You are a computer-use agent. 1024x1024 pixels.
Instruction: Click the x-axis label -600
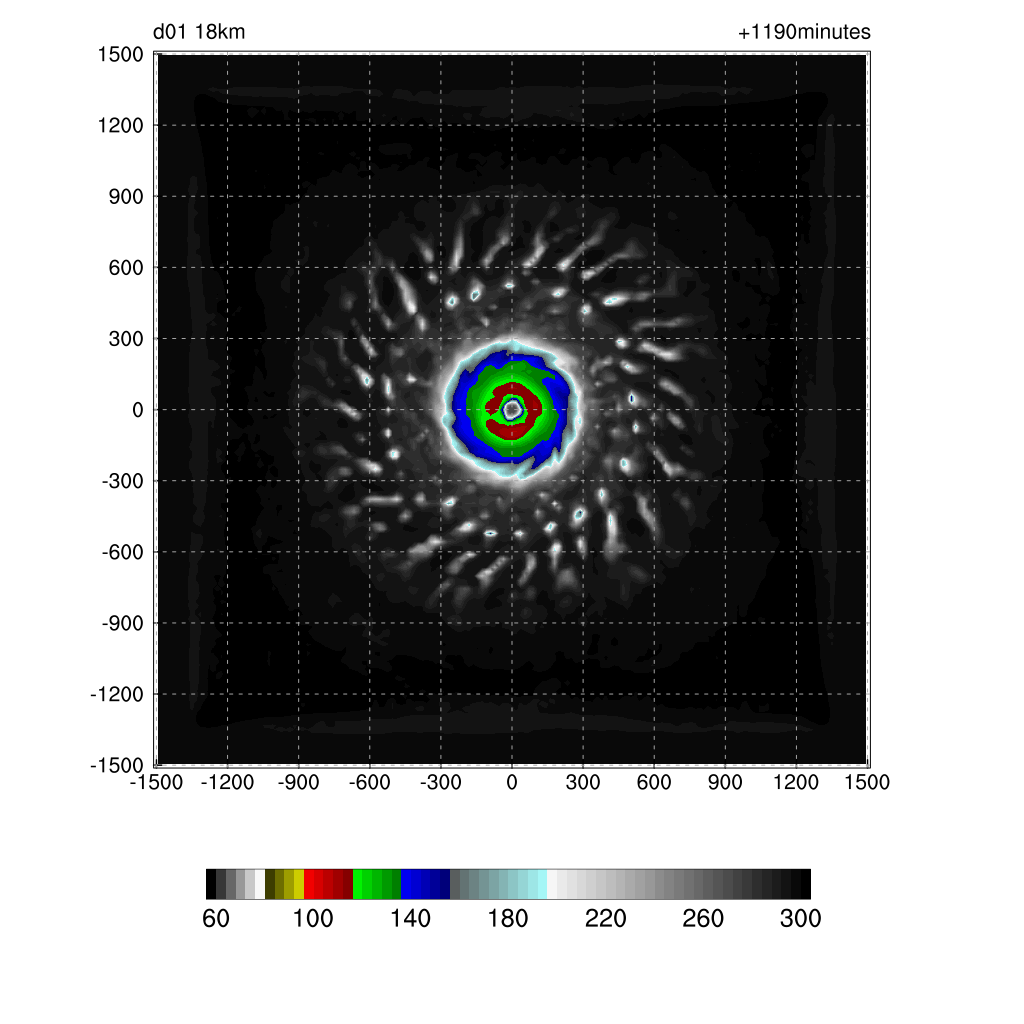click(x=370, y=782)
